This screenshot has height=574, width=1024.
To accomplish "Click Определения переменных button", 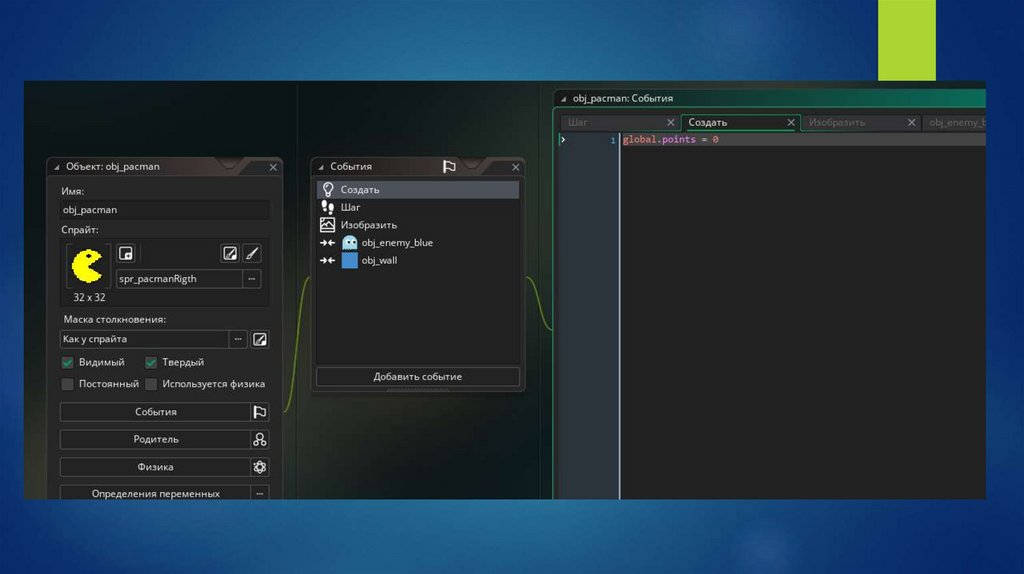I will [x=155, y=493].
